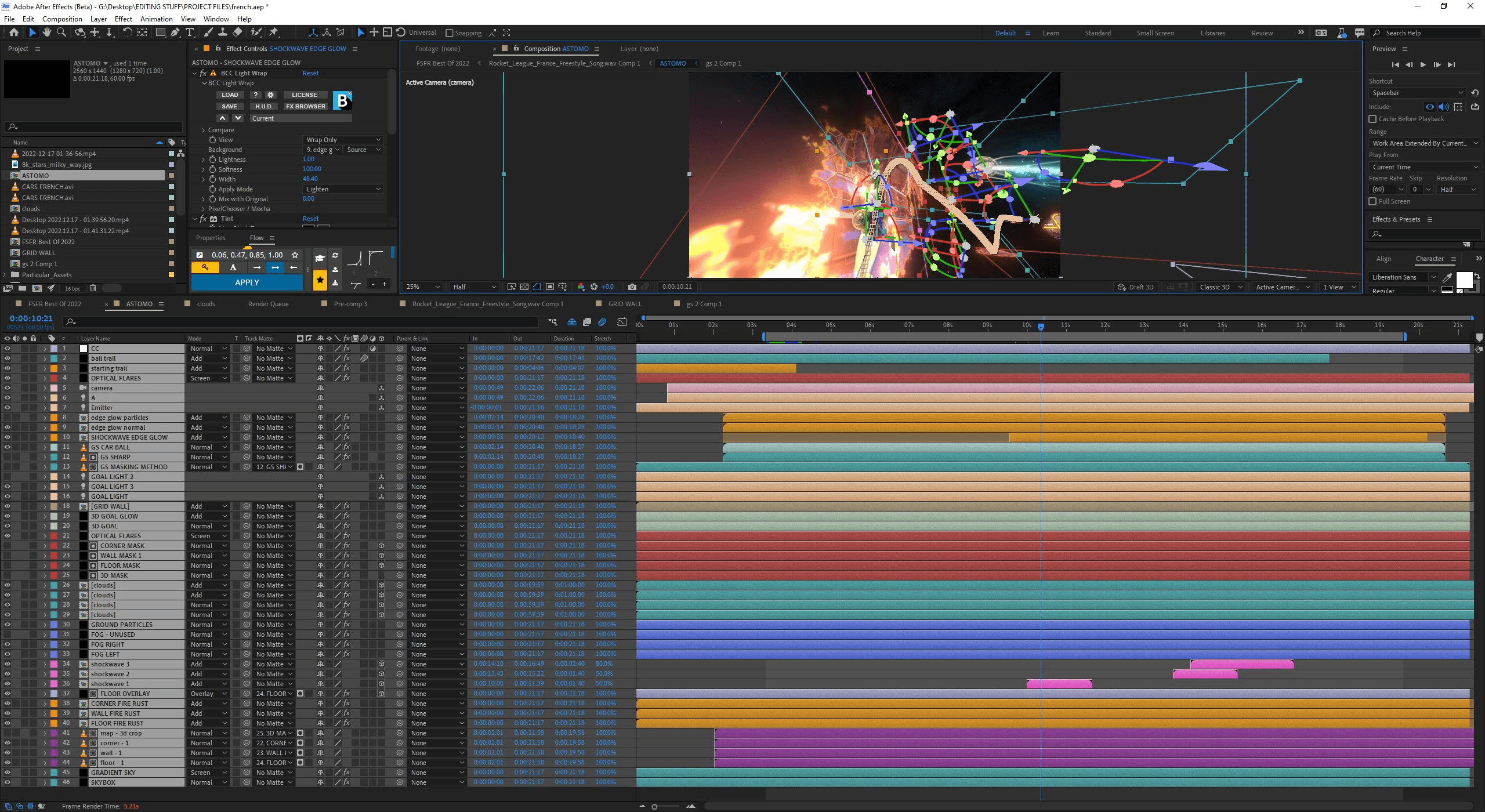This screenshot has height=812, width=1485.
Task: Switch to the GRID WALL timeline tab
Action: [624, 304]
